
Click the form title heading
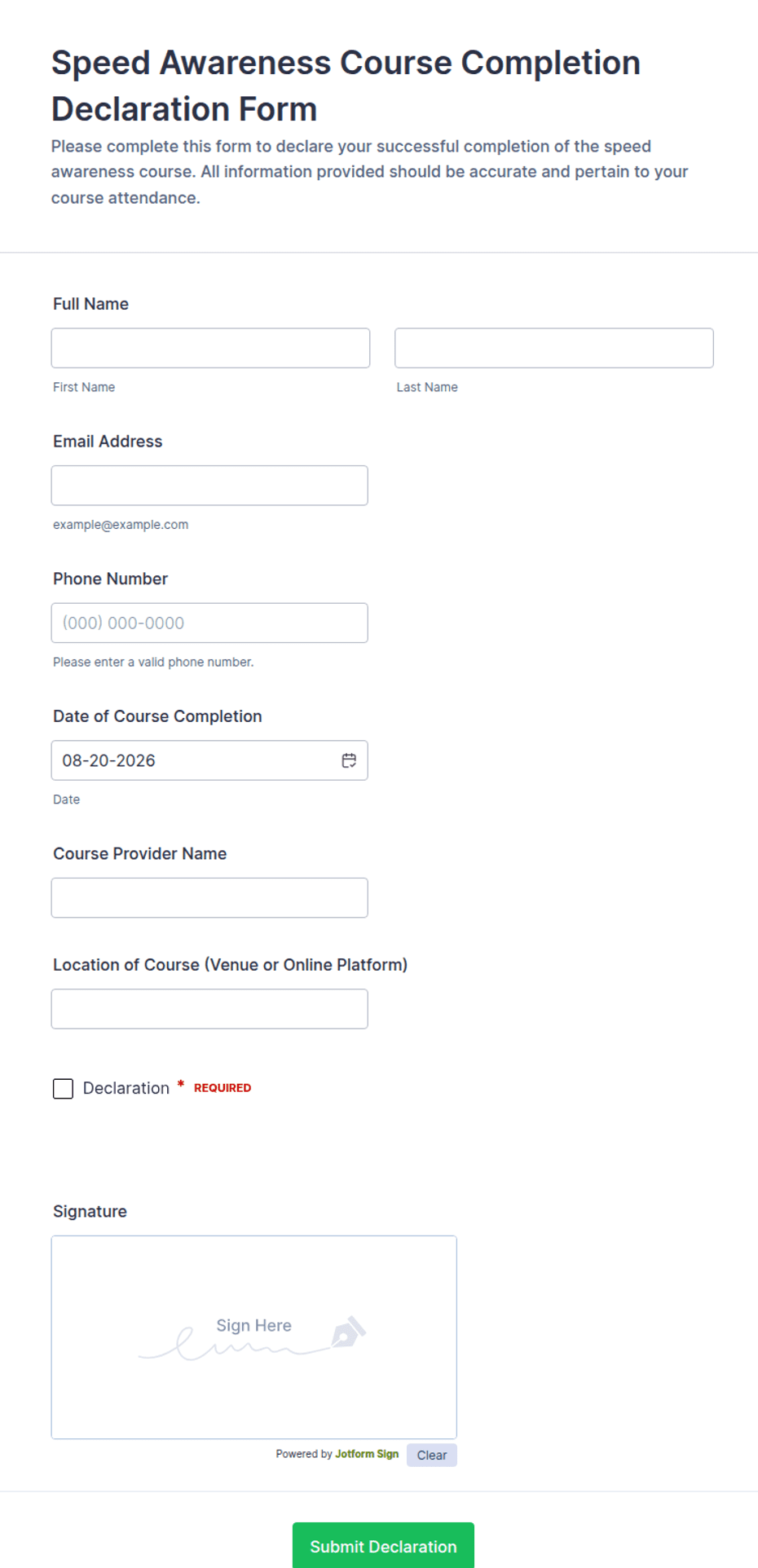[x=346, y=86]
